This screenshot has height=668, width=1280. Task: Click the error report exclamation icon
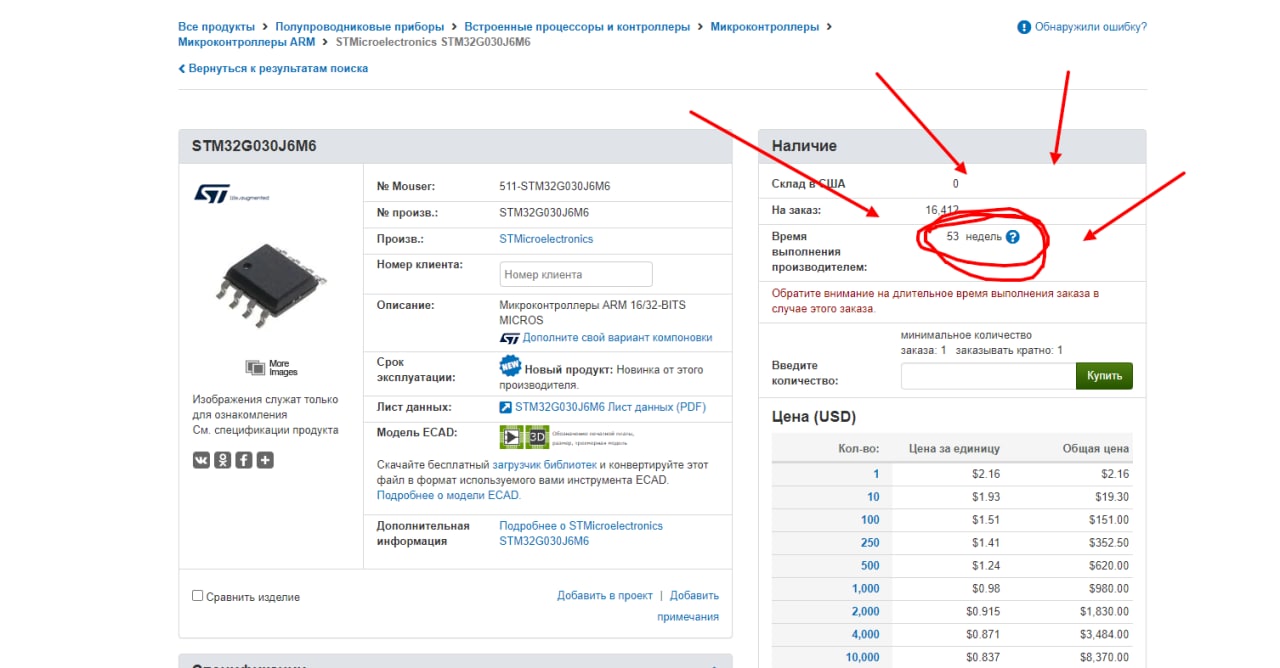tap(1024, 27)
